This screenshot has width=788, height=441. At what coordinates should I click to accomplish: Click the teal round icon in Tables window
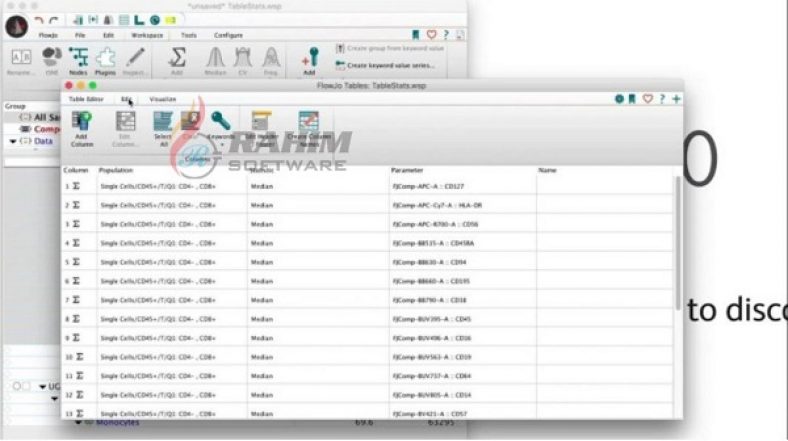(x=619, y=99)
